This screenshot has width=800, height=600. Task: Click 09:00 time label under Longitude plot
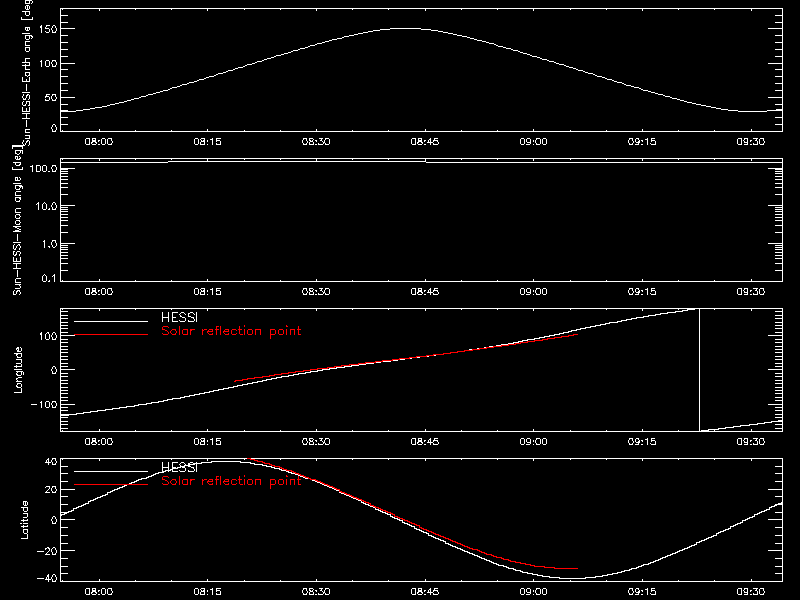pos(533,442)
